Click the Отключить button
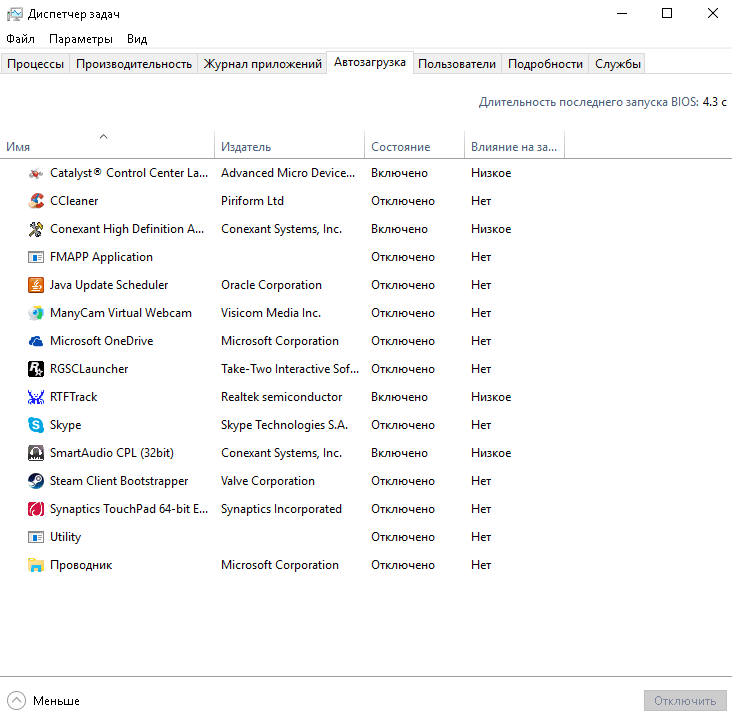Screen dimensions: 732x724 pos(685,701)
